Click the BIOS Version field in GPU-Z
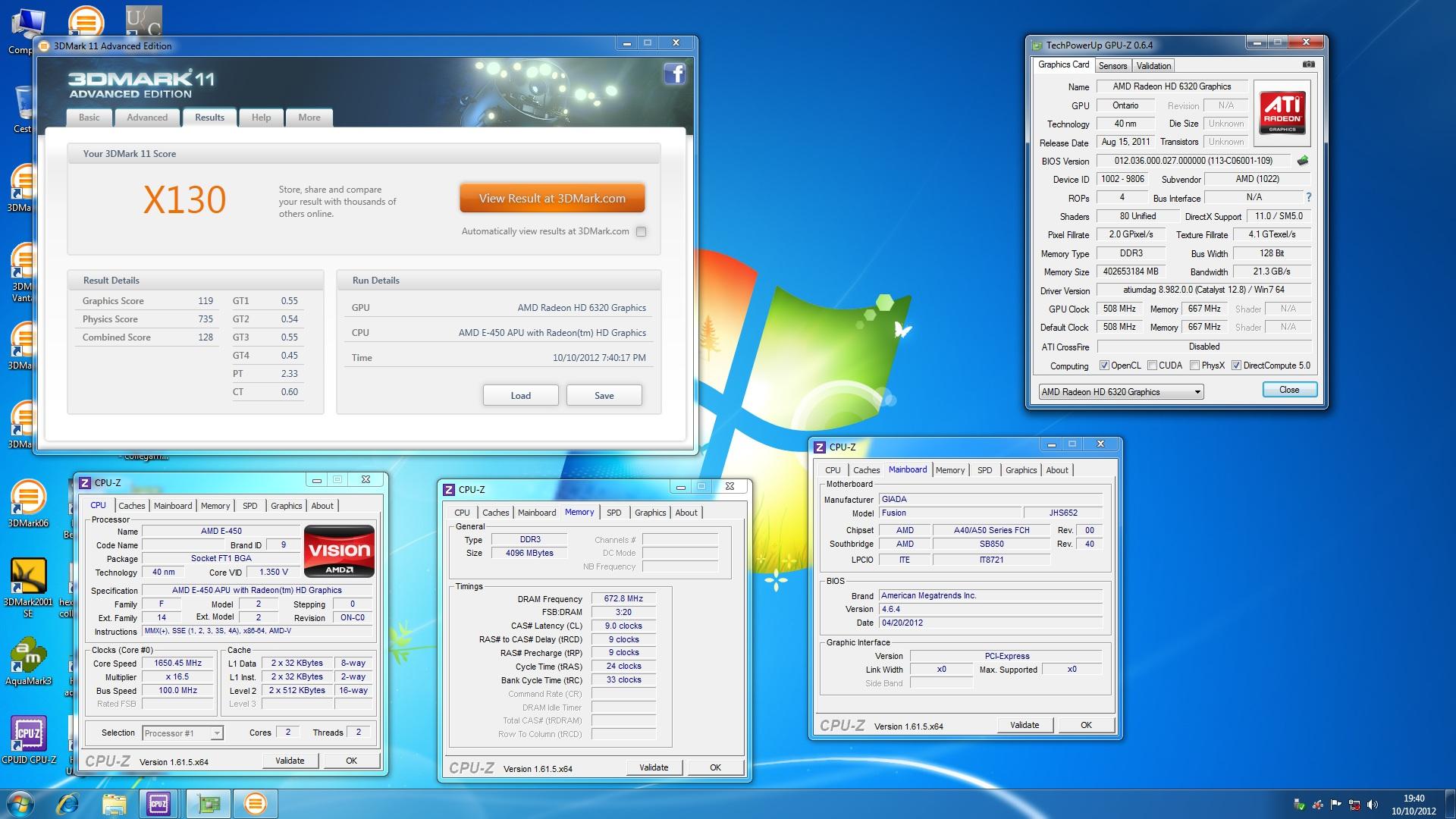The height and width of the screenshot is (819, 1456). 1194,161
